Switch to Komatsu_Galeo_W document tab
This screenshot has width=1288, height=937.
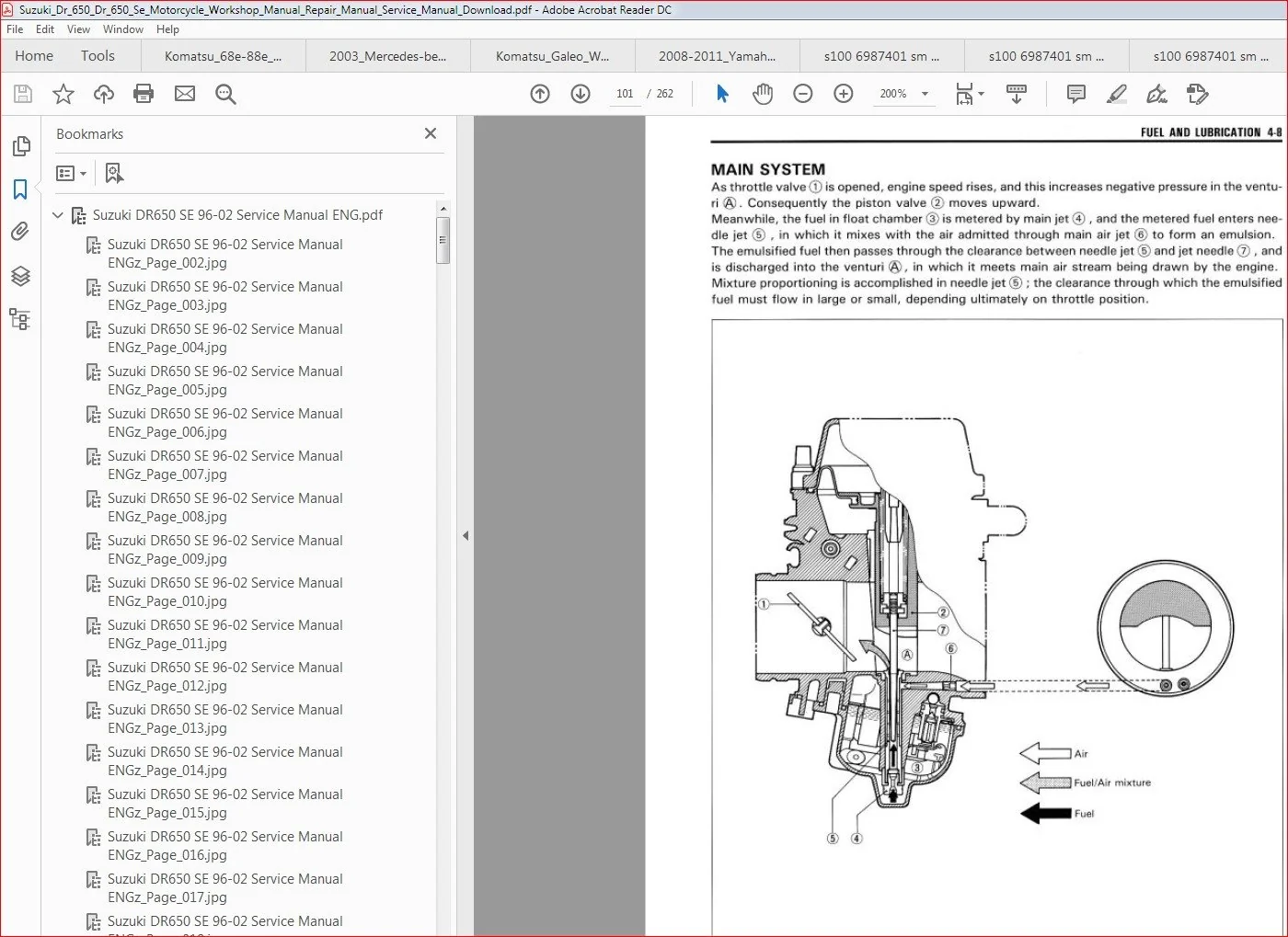552,56
